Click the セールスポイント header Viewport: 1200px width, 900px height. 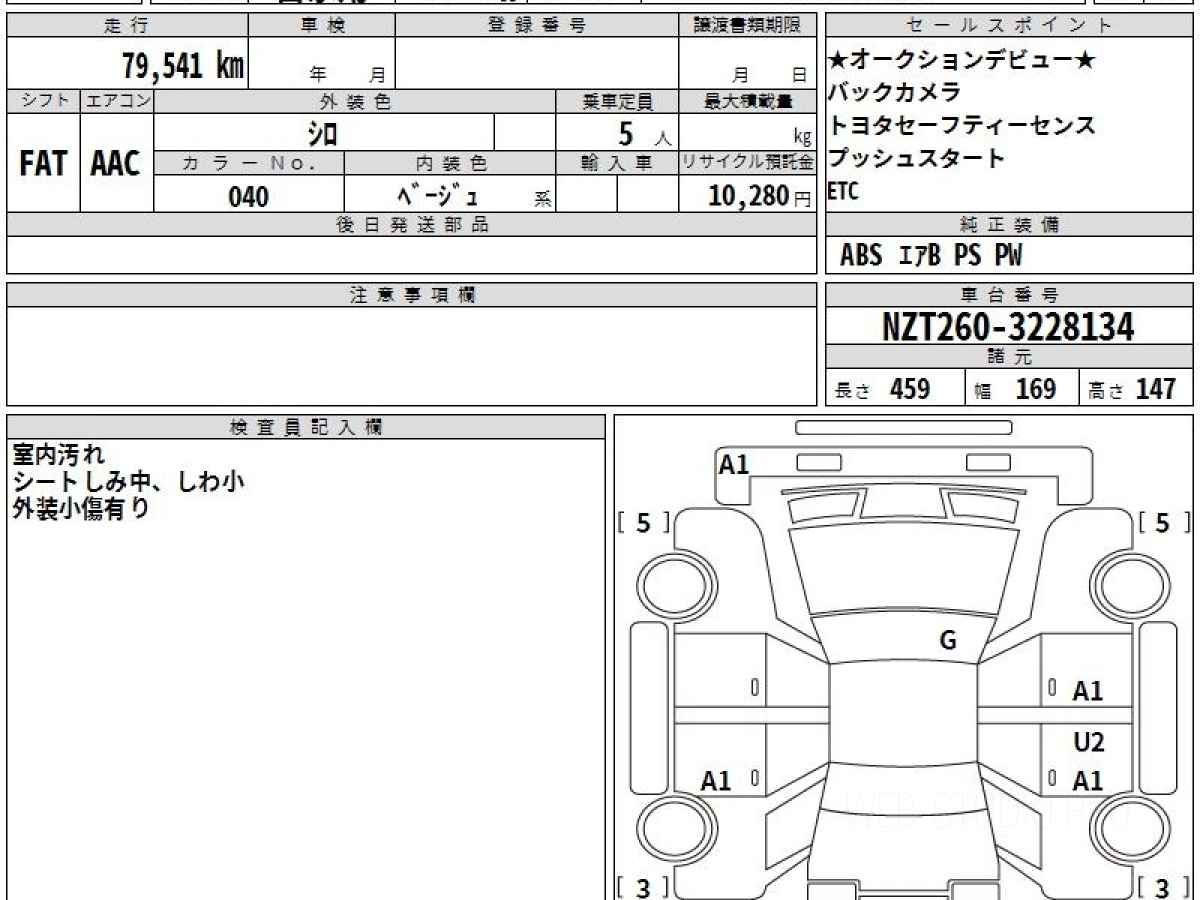coord(1010,26)
